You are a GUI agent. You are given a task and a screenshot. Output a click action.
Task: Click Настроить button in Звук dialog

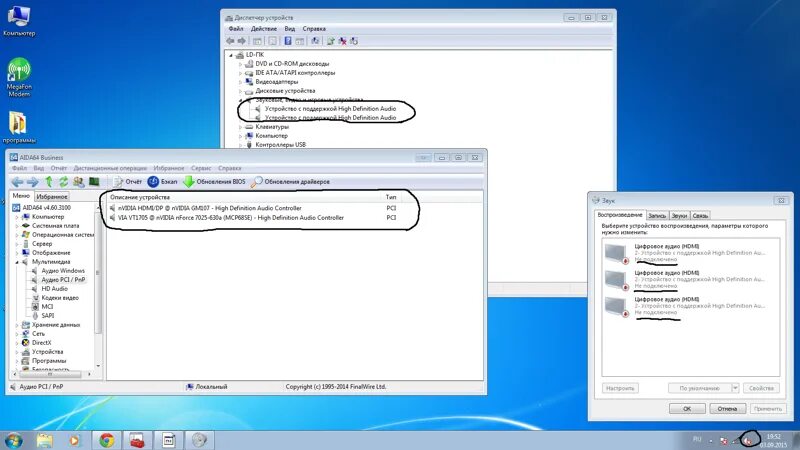[620, 388]
